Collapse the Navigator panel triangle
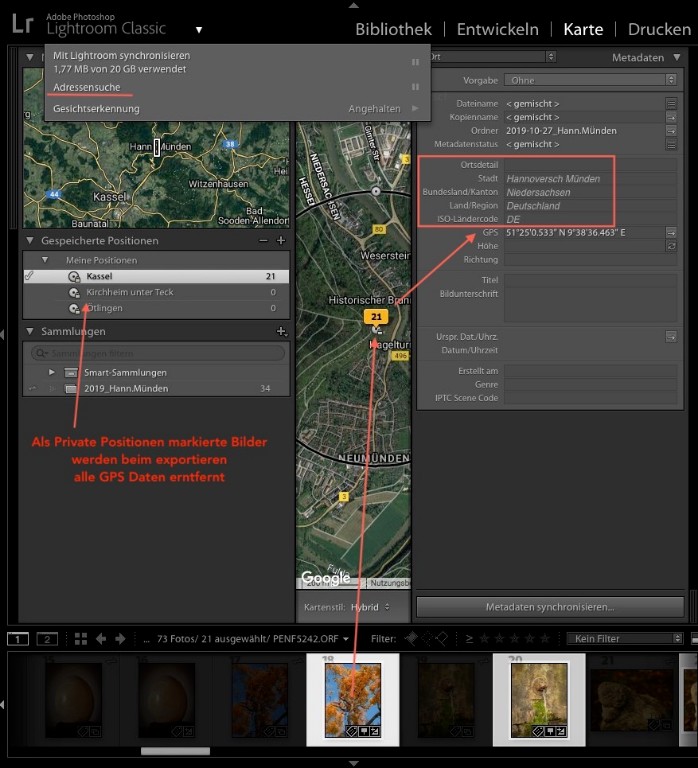Viewport: 698px width, 768px height. 30,57
